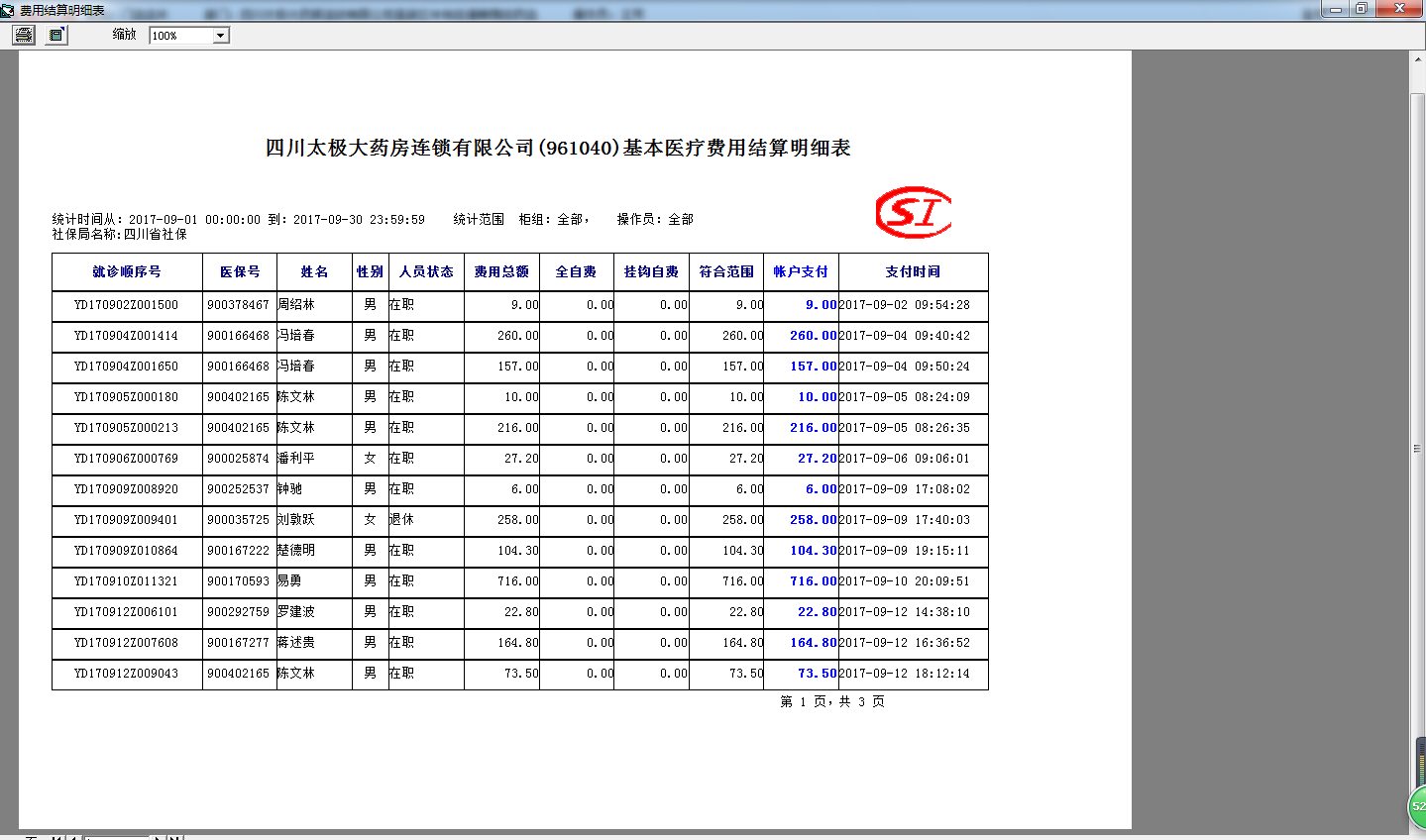Click payment time 2017-09-09 17:40:03
This screenshot has height=840, width=1426.
pyautogui.click(x=905, y=520)
